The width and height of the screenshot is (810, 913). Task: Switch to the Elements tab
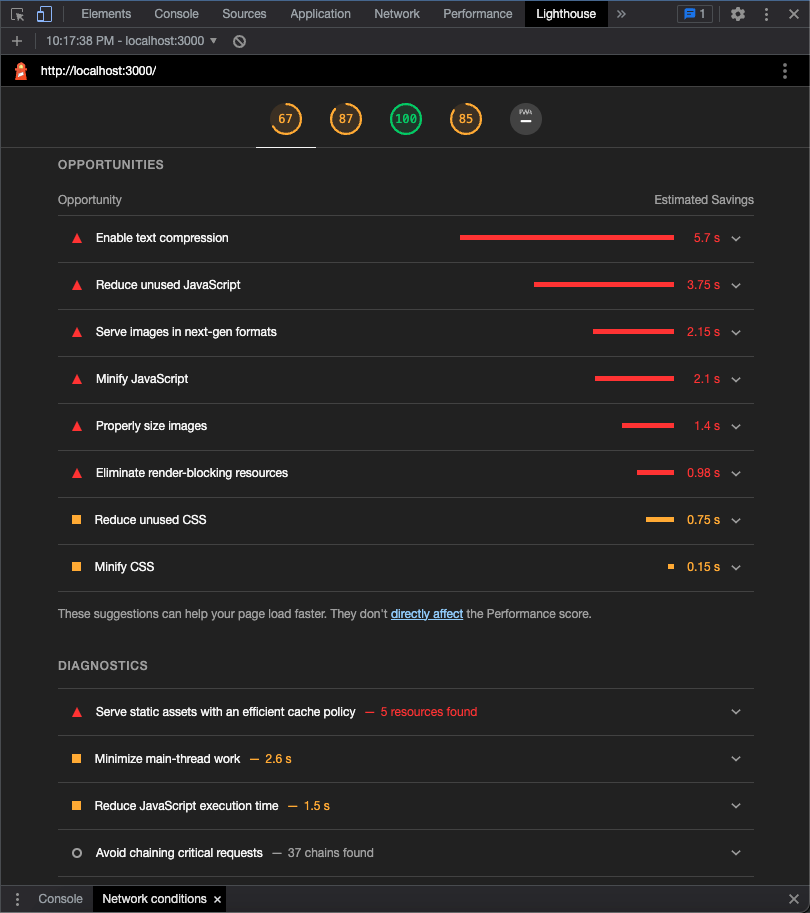(x=106, y=14)
